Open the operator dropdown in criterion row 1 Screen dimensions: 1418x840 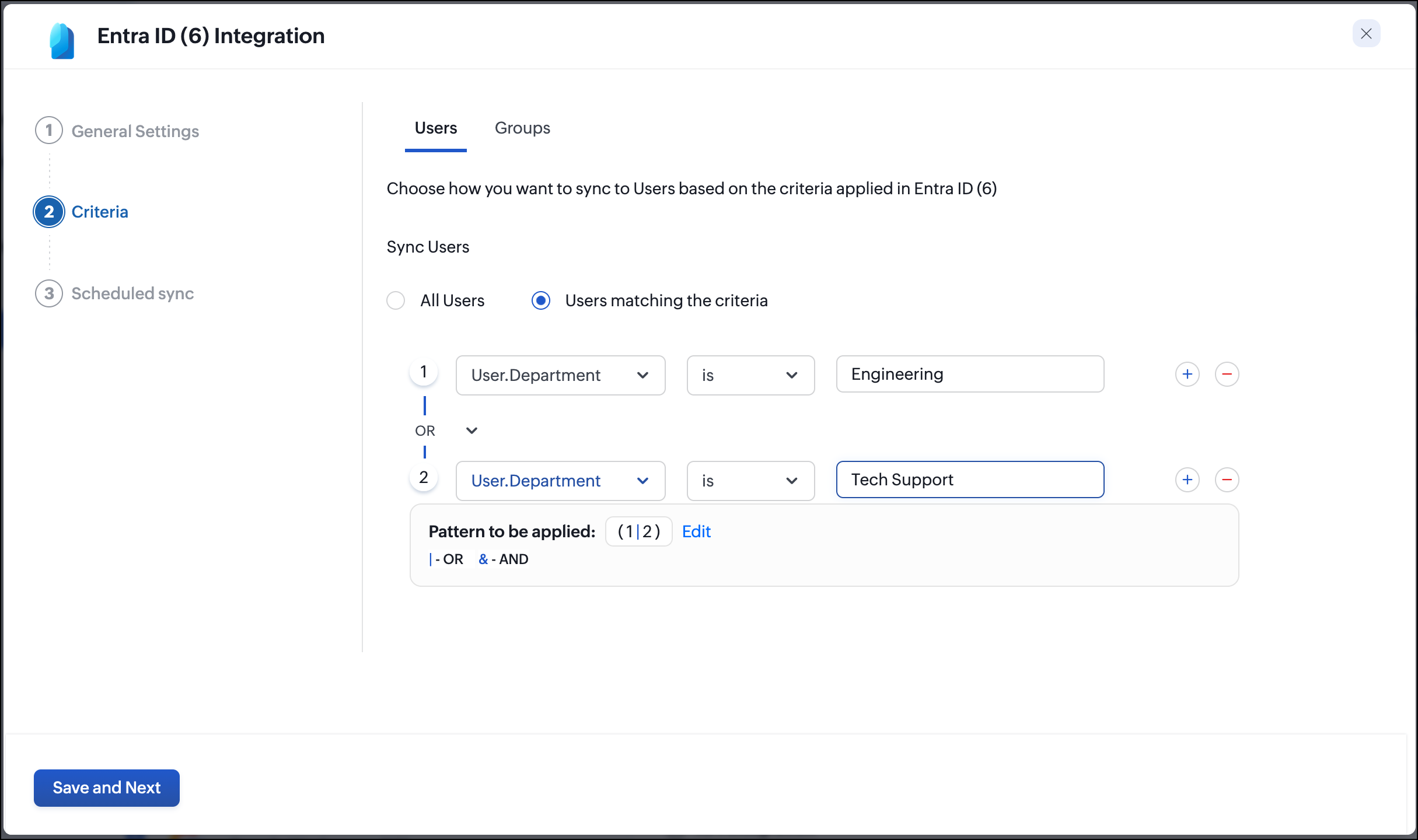tap(750, 375)
